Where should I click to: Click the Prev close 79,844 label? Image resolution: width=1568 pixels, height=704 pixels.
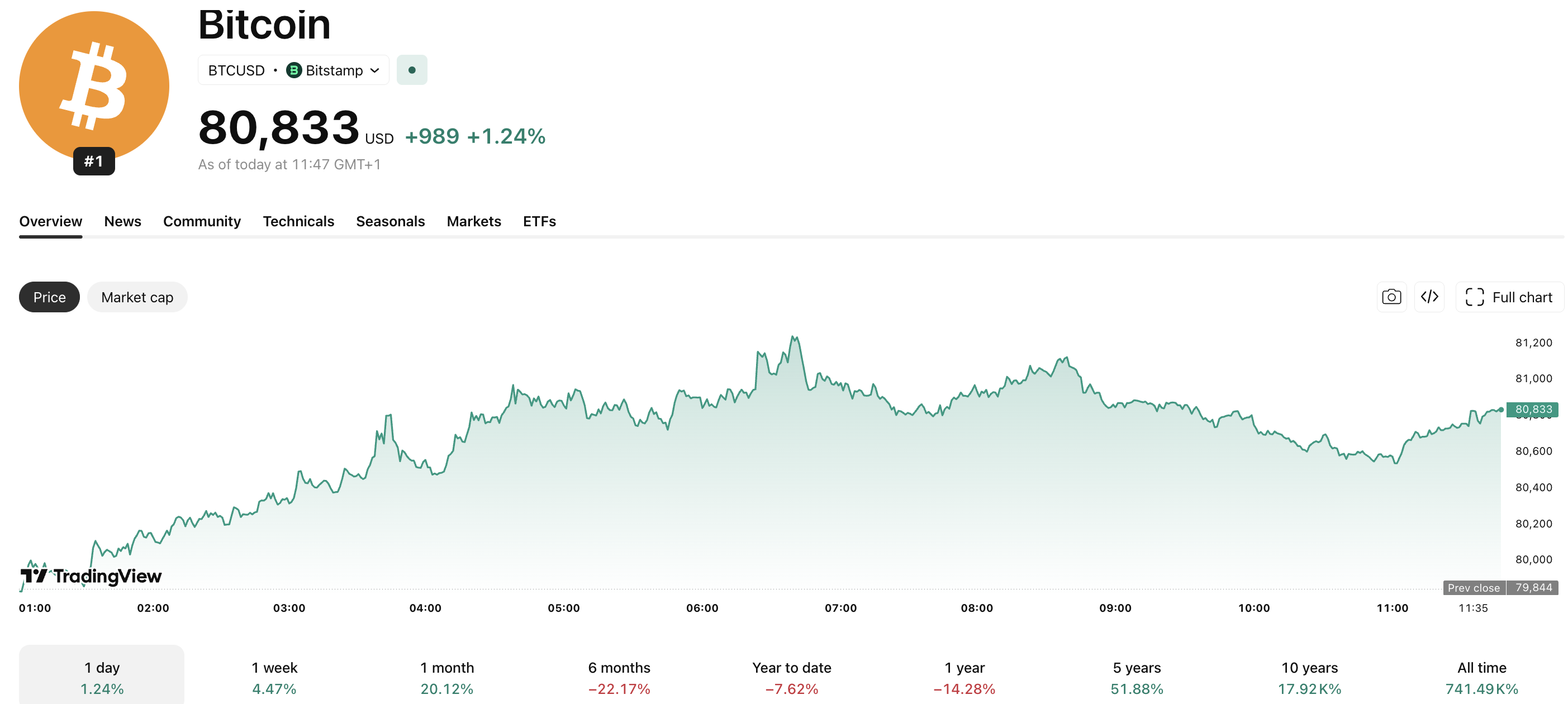point(1500,588)
